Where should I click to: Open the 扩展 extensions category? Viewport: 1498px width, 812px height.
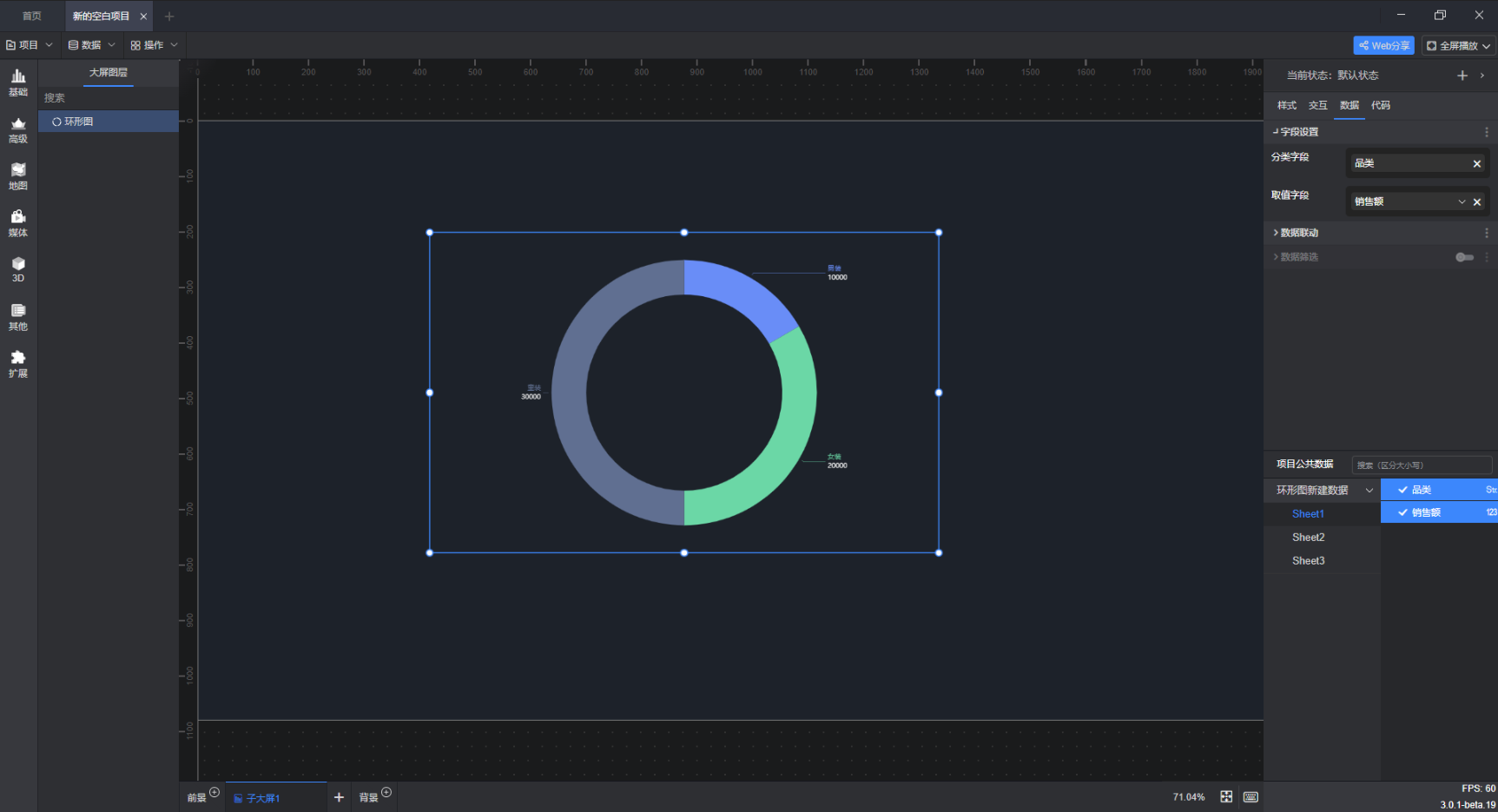pos(18,365)
